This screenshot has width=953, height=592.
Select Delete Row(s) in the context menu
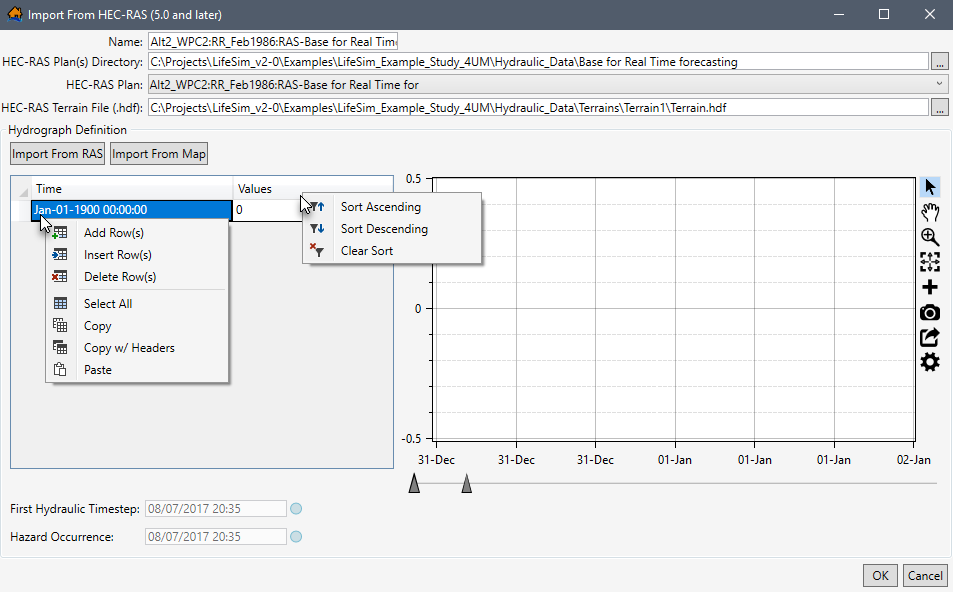122,276
